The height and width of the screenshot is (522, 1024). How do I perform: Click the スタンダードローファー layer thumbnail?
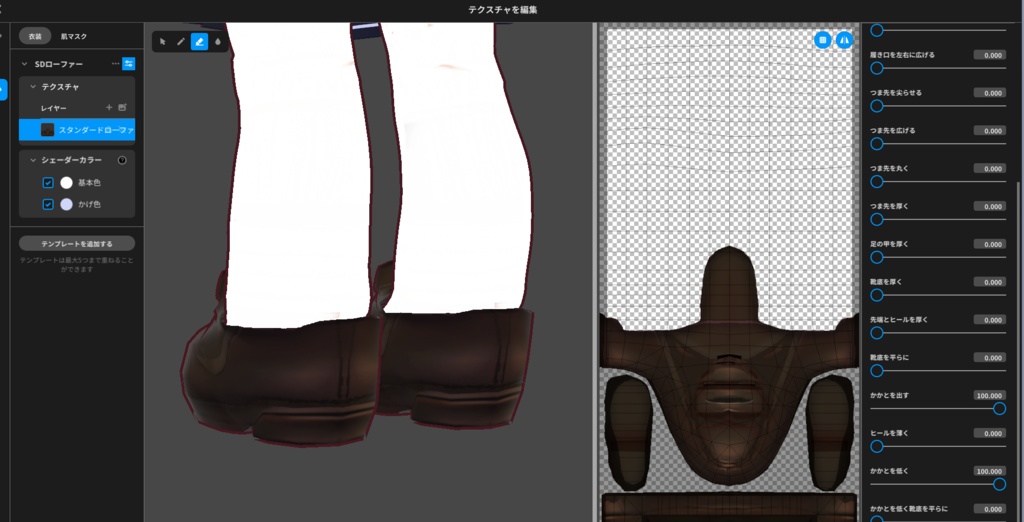48,130
